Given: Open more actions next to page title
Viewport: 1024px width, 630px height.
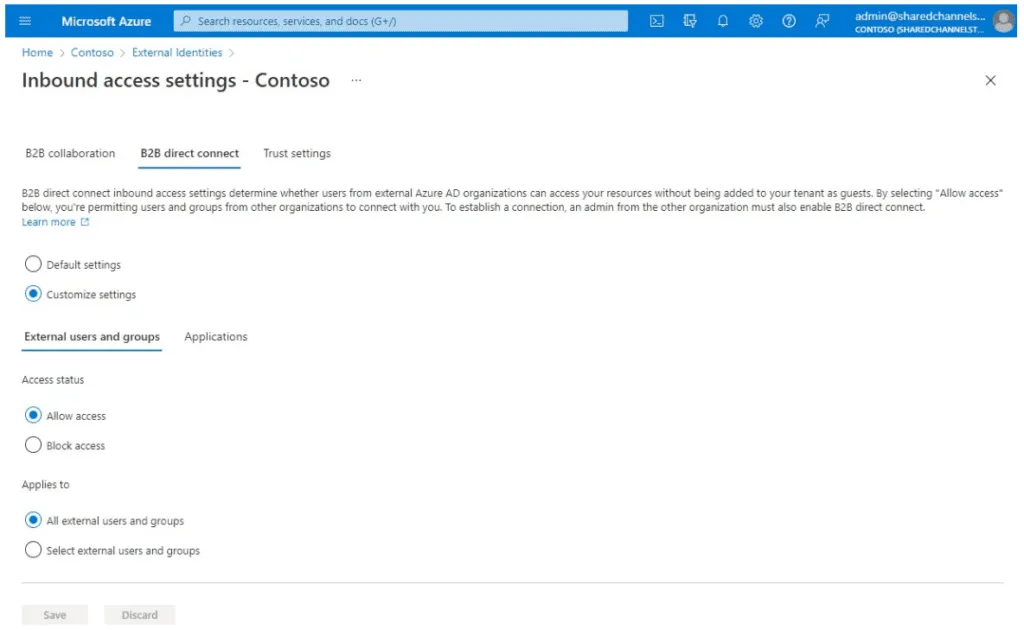Looking at the screenshot, I should (355, 80).
